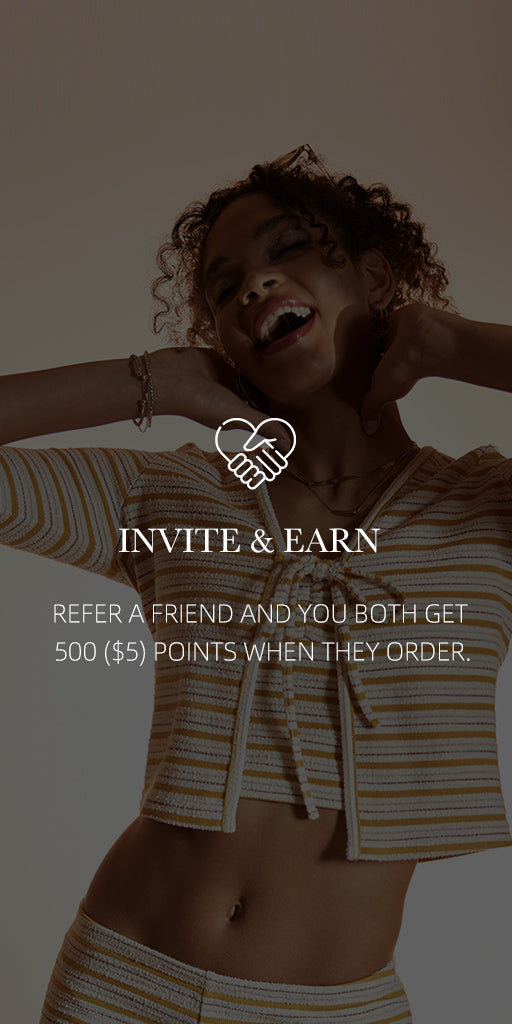Tap the '500 ($5) points when they order' text
Screen dimensions: 512x1024
point(262,652)
